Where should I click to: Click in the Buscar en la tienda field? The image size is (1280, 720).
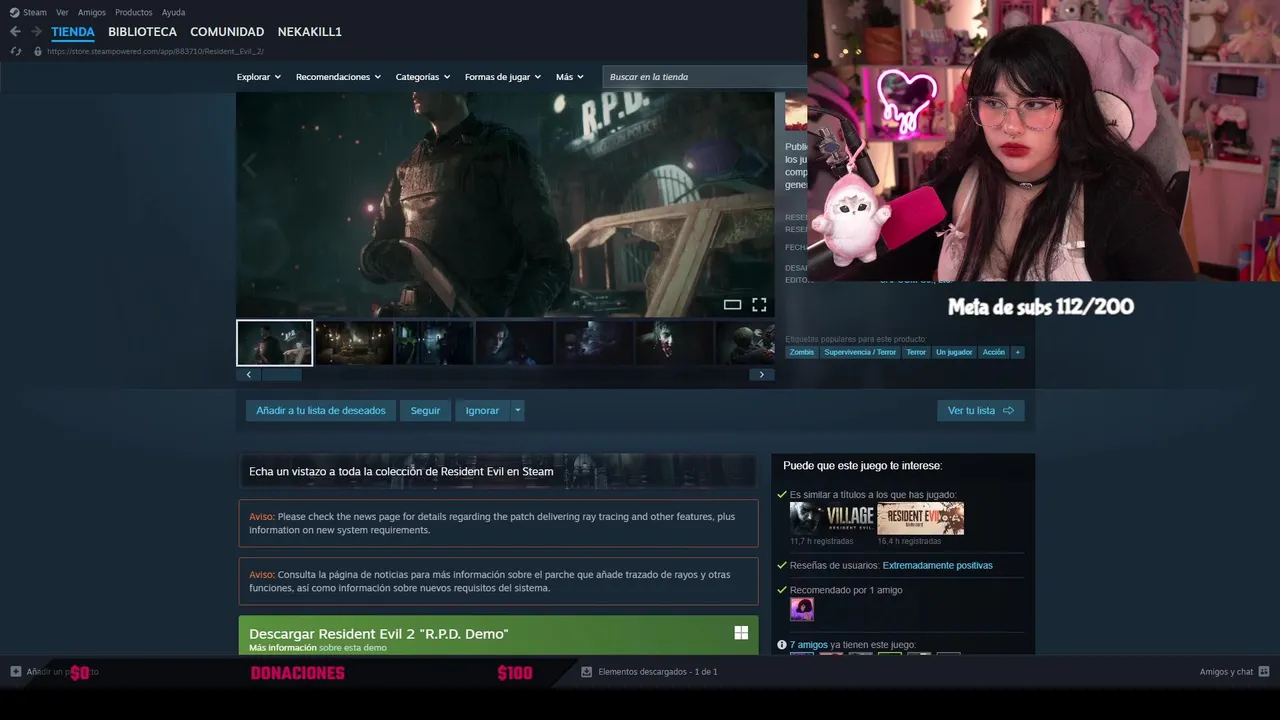[705, 77]
